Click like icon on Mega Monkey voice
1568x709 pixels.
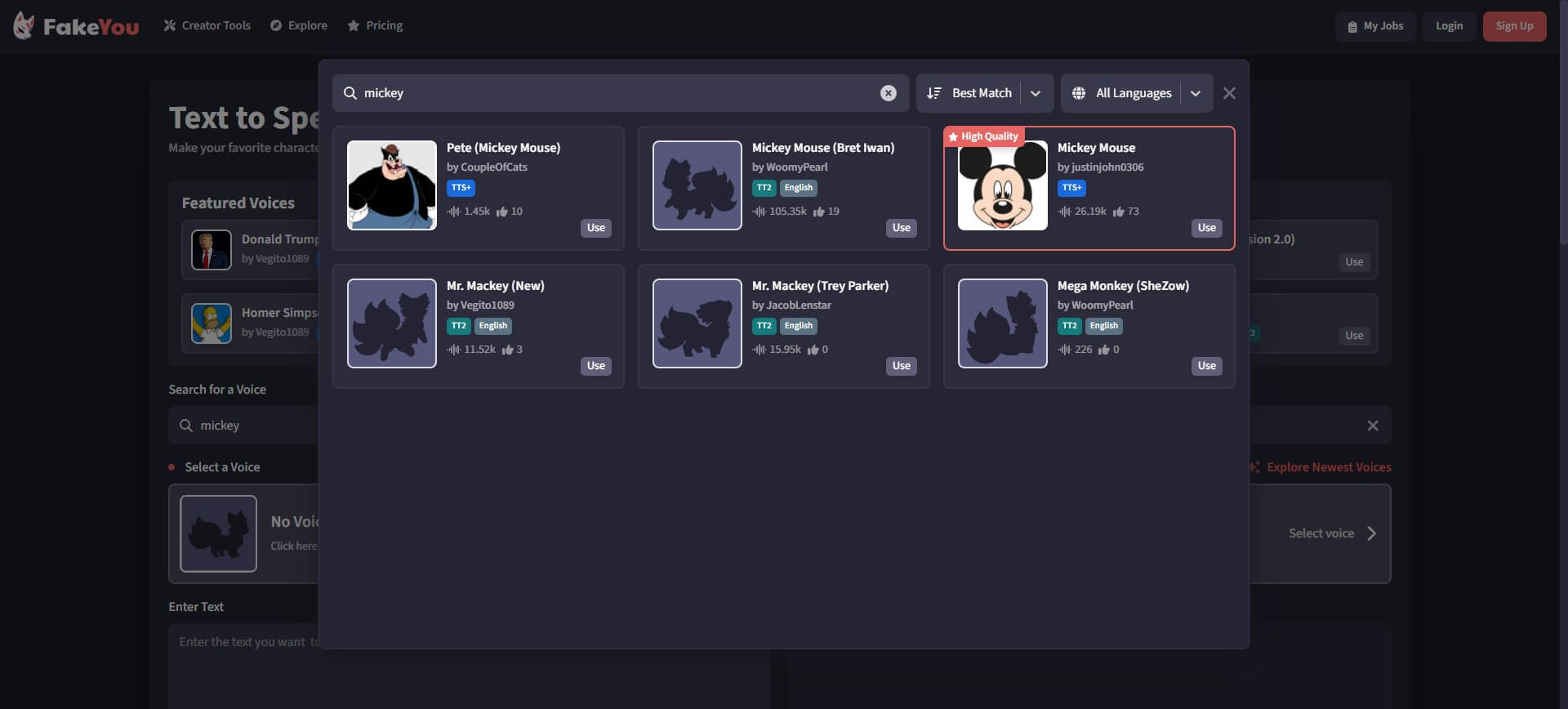click(x=1104, y=350)
